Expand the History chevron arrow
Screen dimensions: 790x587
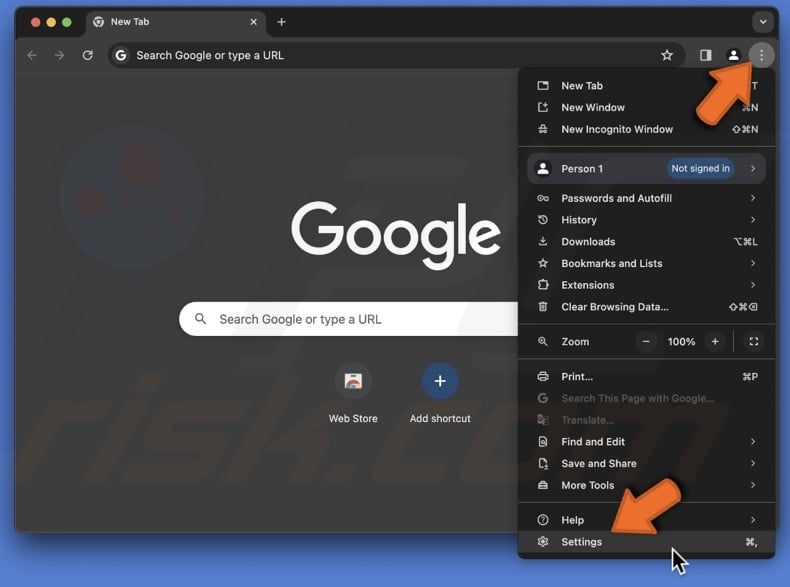click(753, 220)
